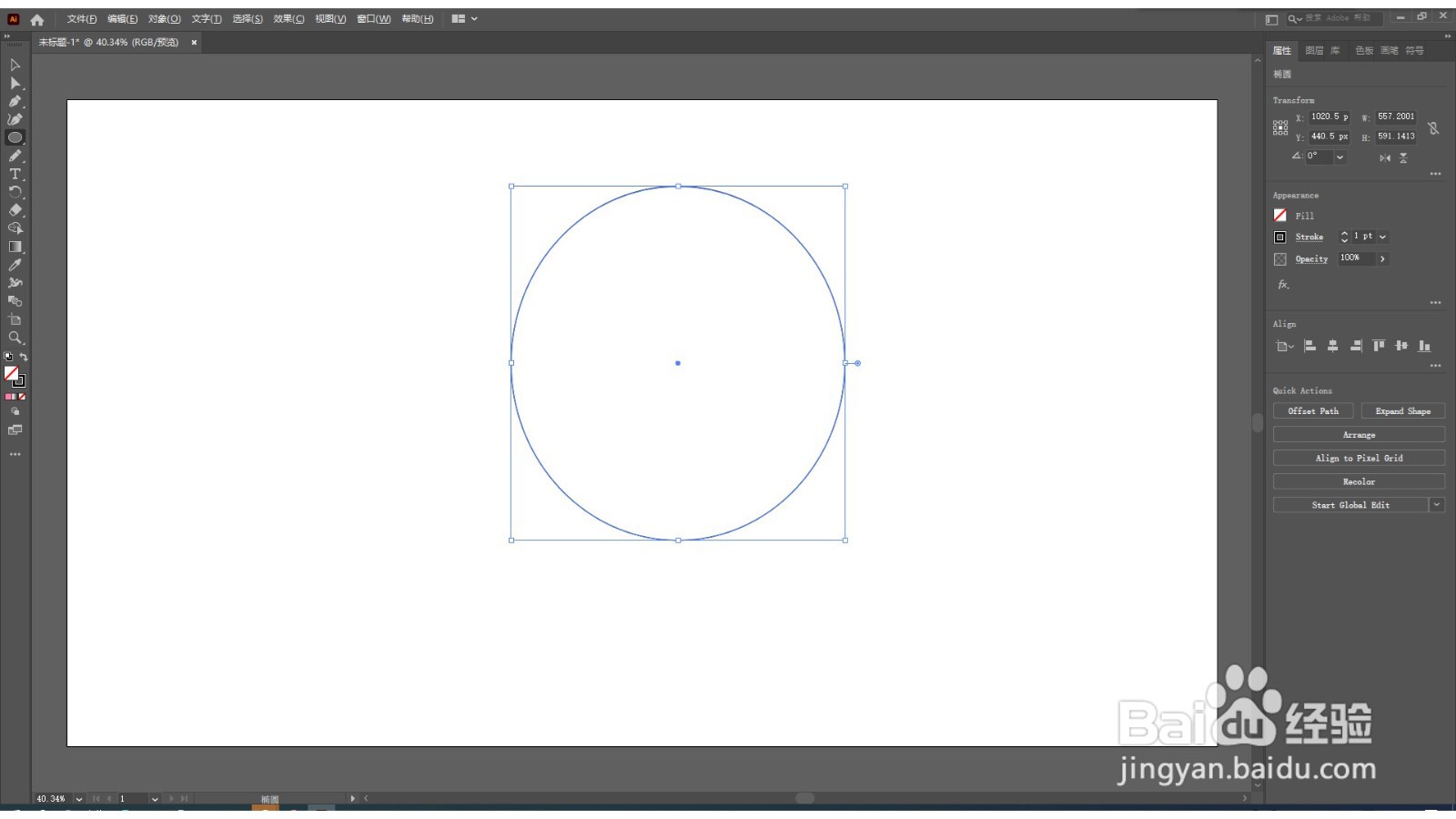Select the Type tool

pyautogui.click(x=15, y=174)
